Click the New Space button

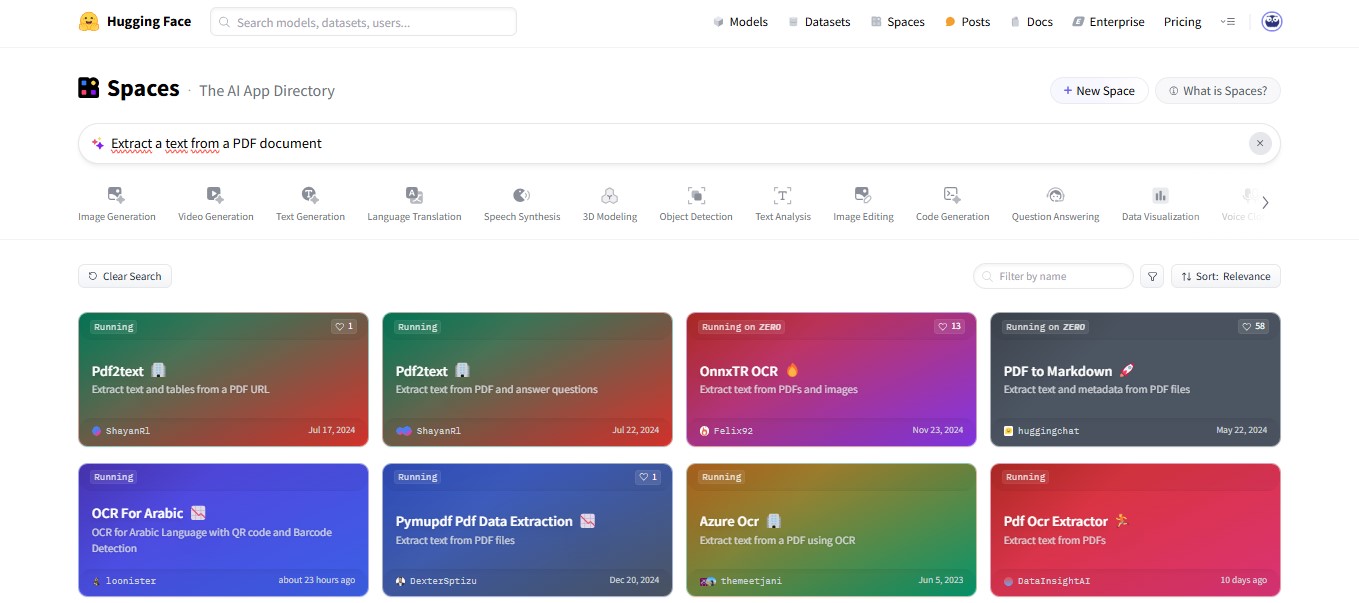pos(1098,90)
